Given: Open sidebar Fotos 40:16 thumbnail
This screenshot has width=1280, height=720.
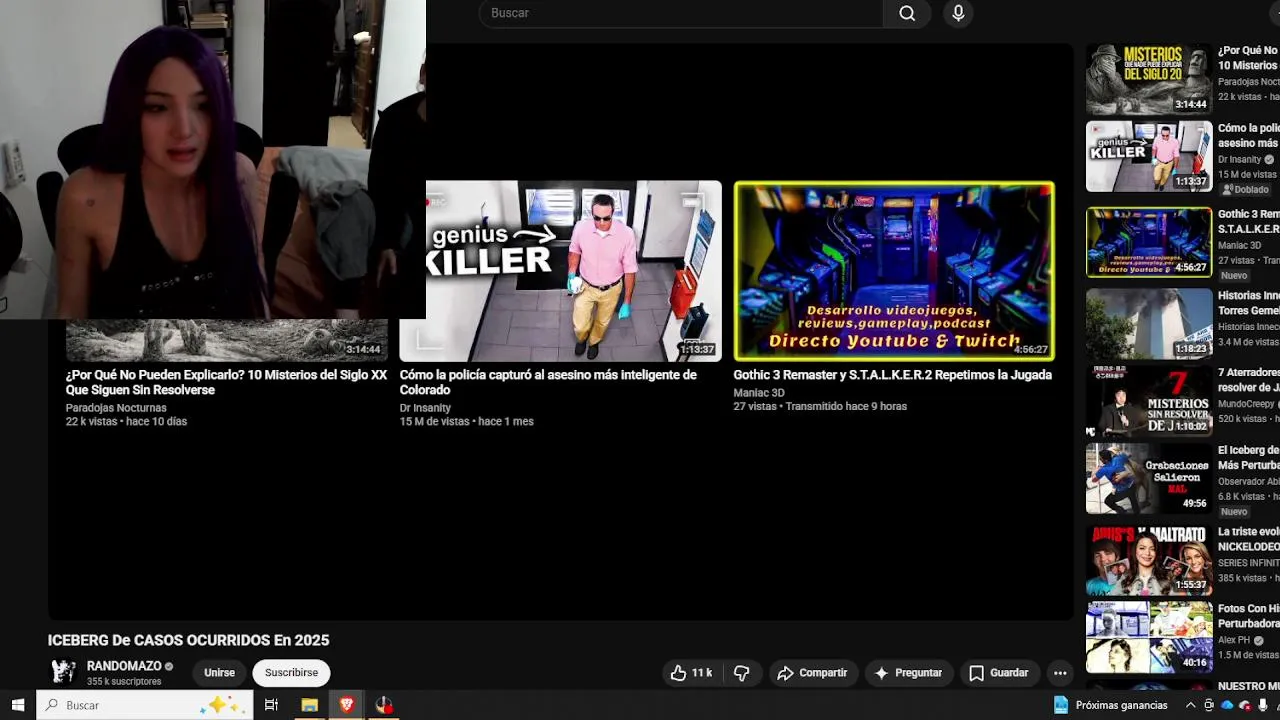Looking at the screenshot, I should coord(1149,636).
